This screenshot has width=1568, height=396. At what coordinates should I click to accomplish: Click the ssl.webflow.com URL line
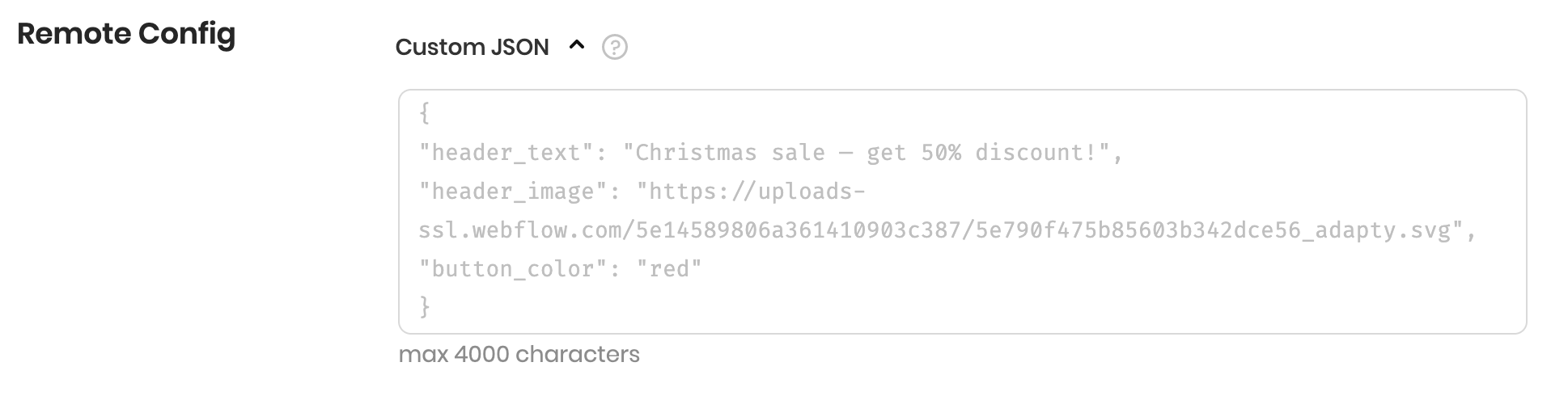[947, 230]
